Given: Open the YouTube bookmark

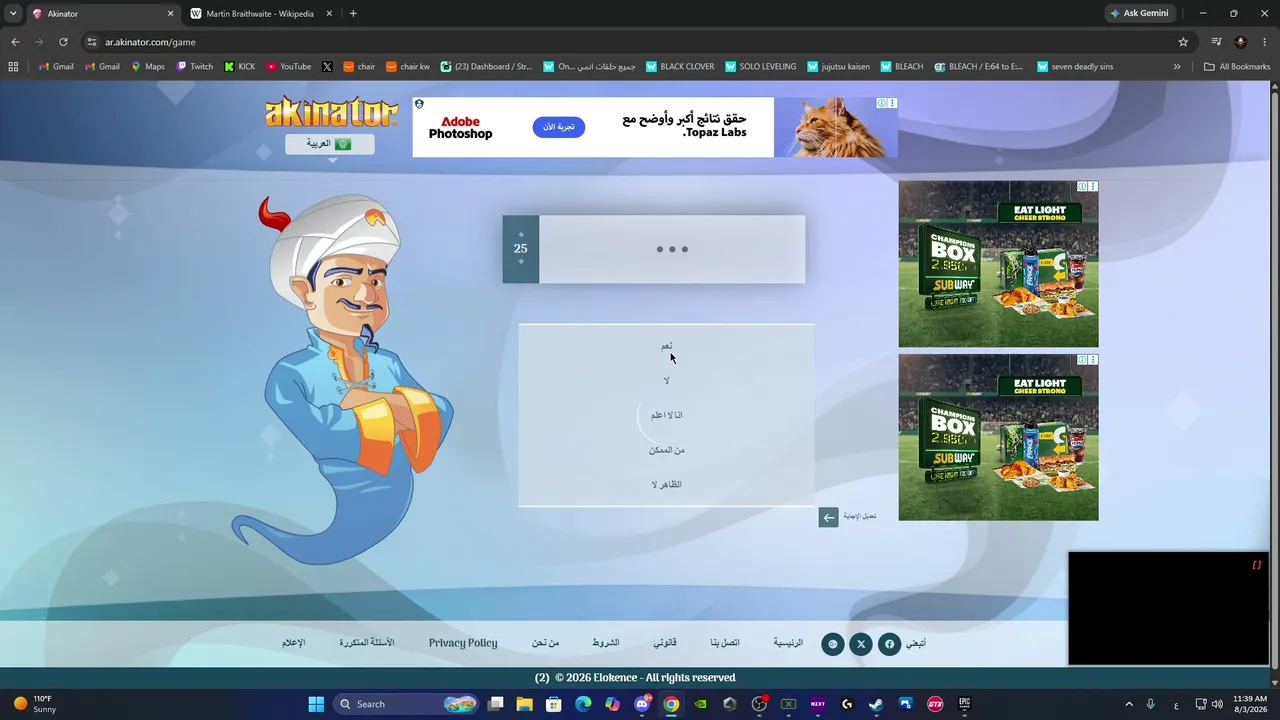Looking at the screenshot, I should pos(289,67).
